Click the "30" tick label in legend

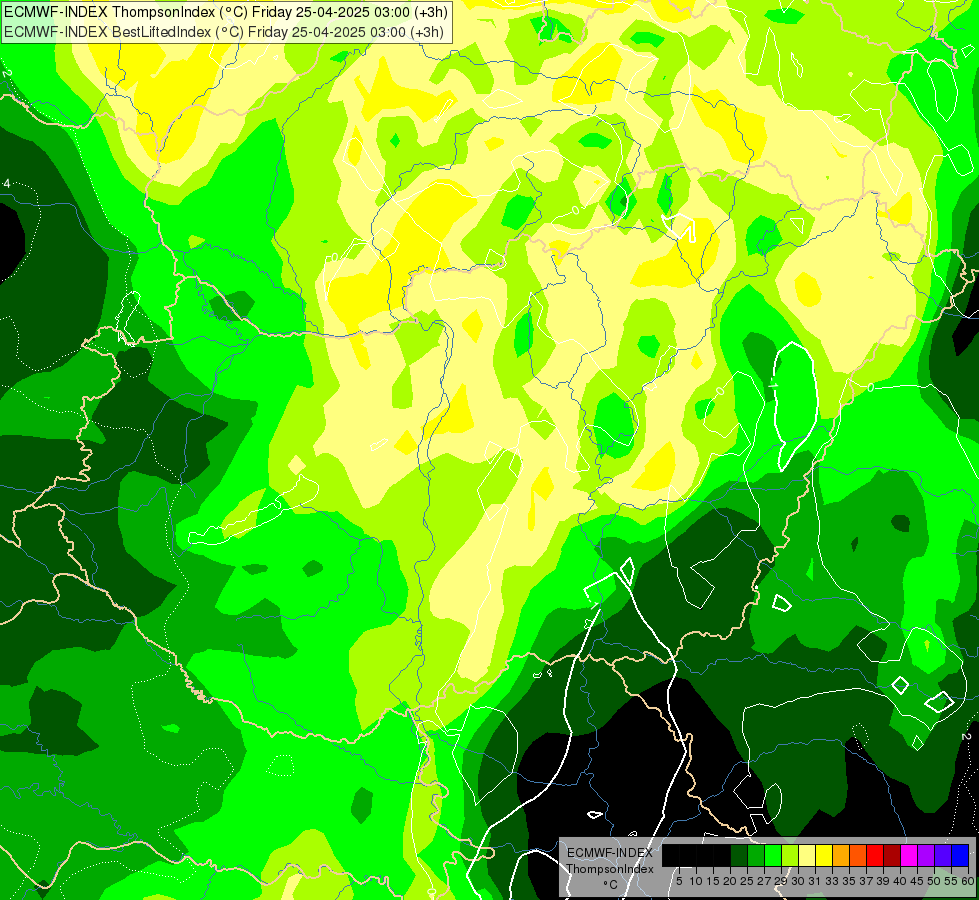tap(798, 881)
